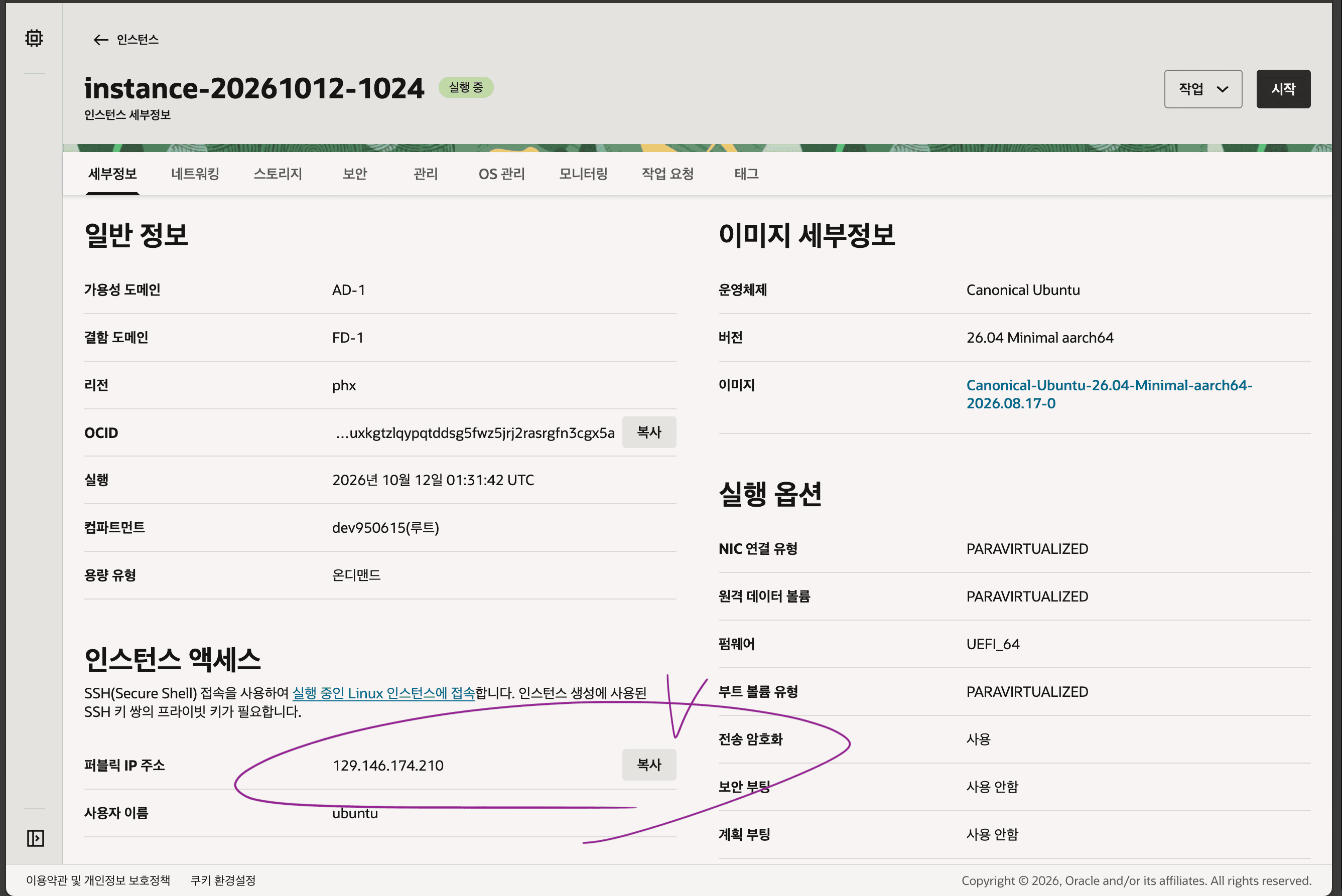Switch to the 태그 tab
The width and height of the screenshot is (1342, 896).
(746, 174)
